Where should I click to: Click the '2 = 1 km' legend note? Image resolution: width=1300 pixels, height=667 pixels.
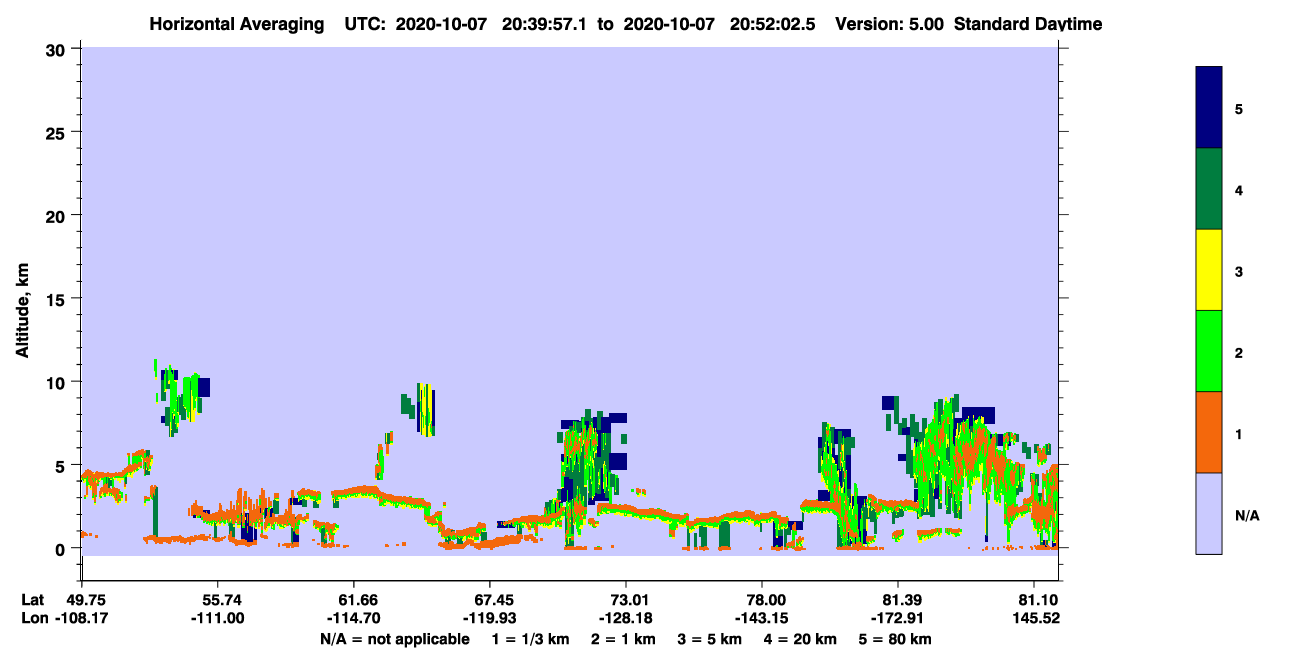623,639
